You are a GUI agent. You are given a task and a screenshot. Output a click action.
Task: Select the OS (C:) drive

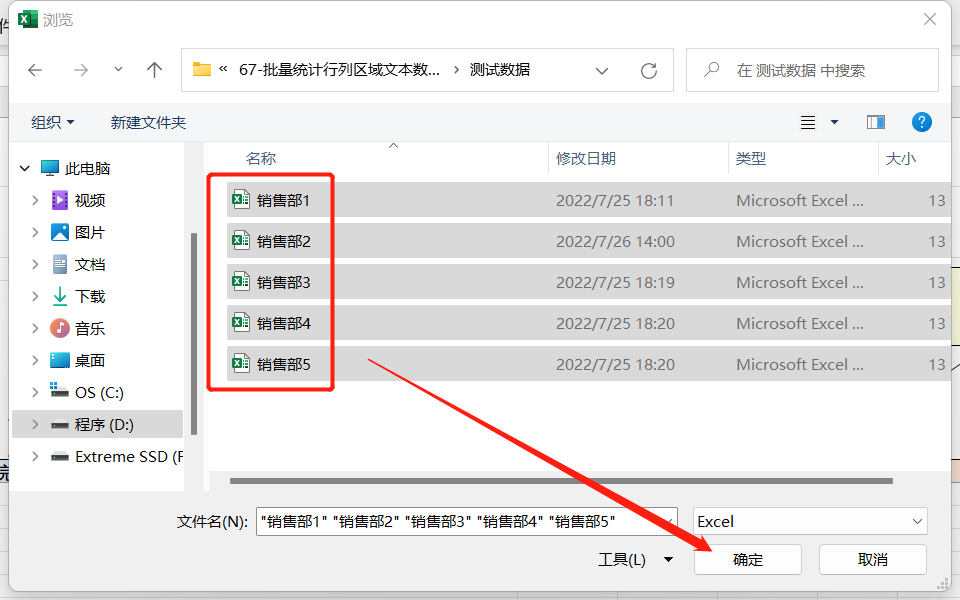click(x=99, y=392)
